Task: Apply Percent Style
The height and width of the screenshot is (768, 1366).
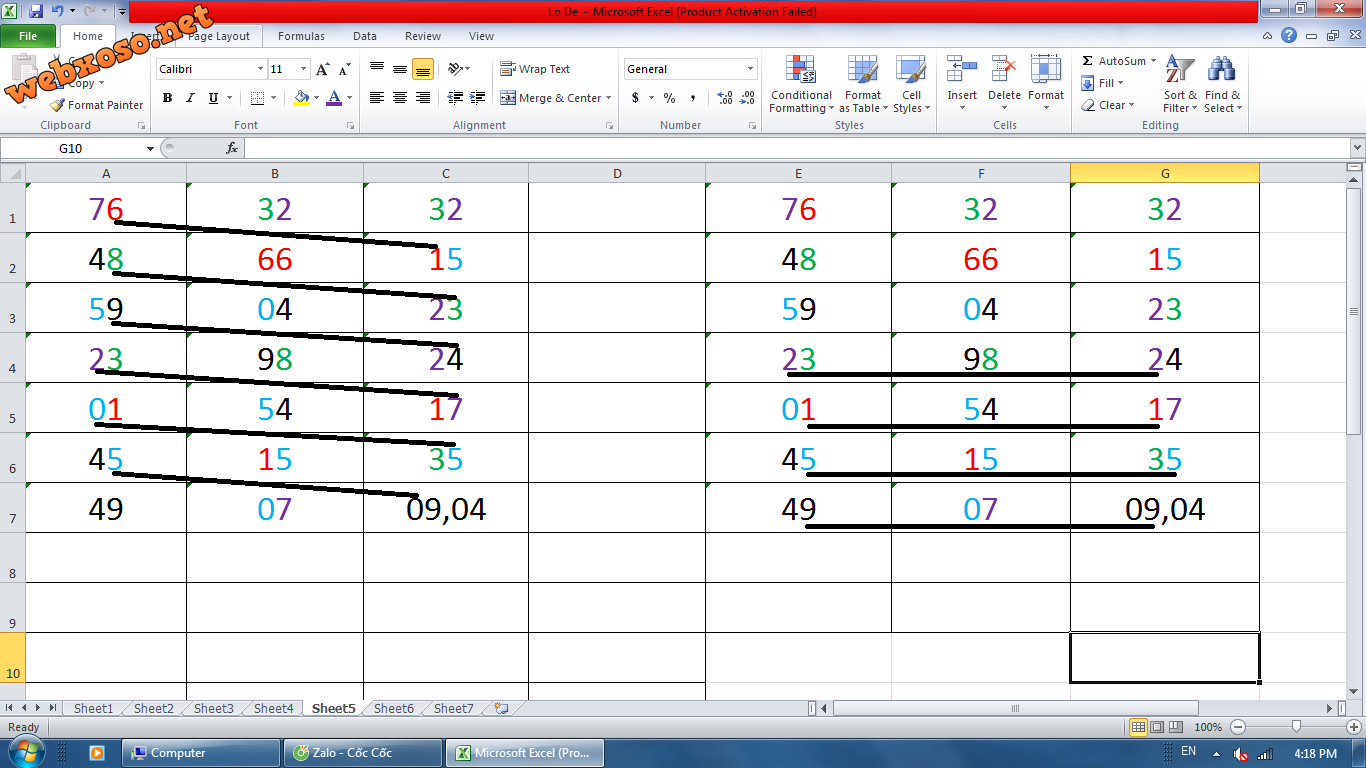Action: [669, 98]
